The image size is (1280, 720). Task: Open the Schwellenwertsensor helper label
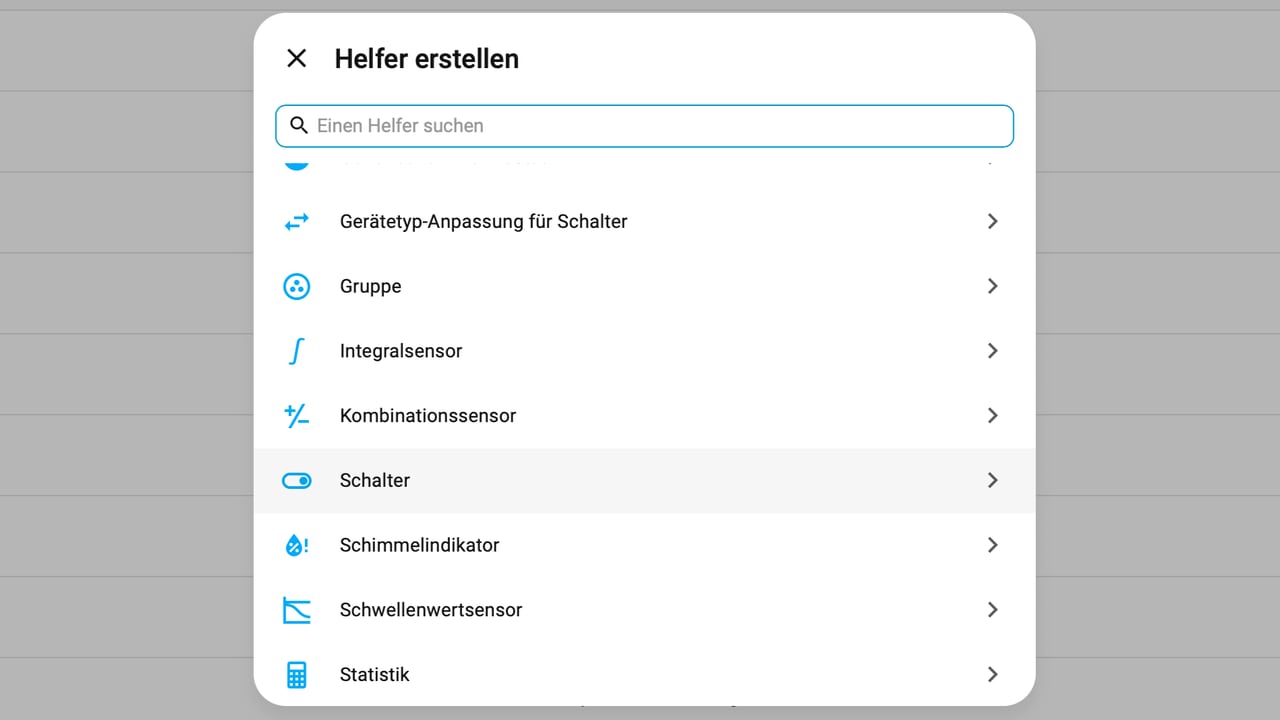[431, 610]
